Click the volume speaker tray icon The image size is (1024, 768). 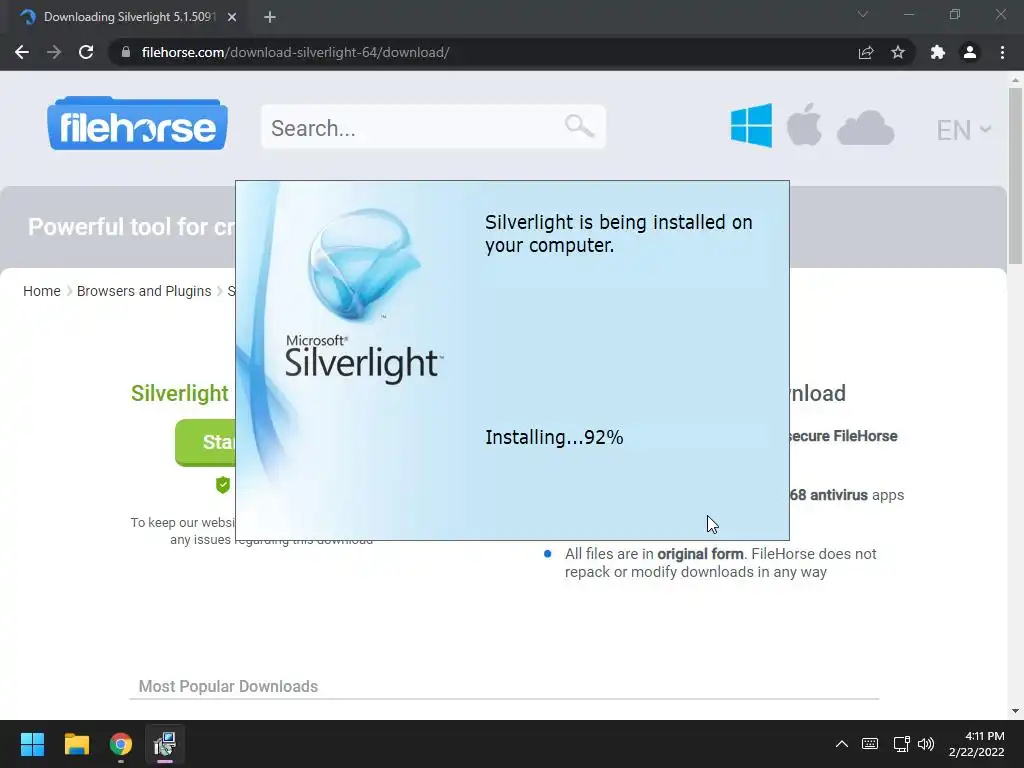click(926, 744)
